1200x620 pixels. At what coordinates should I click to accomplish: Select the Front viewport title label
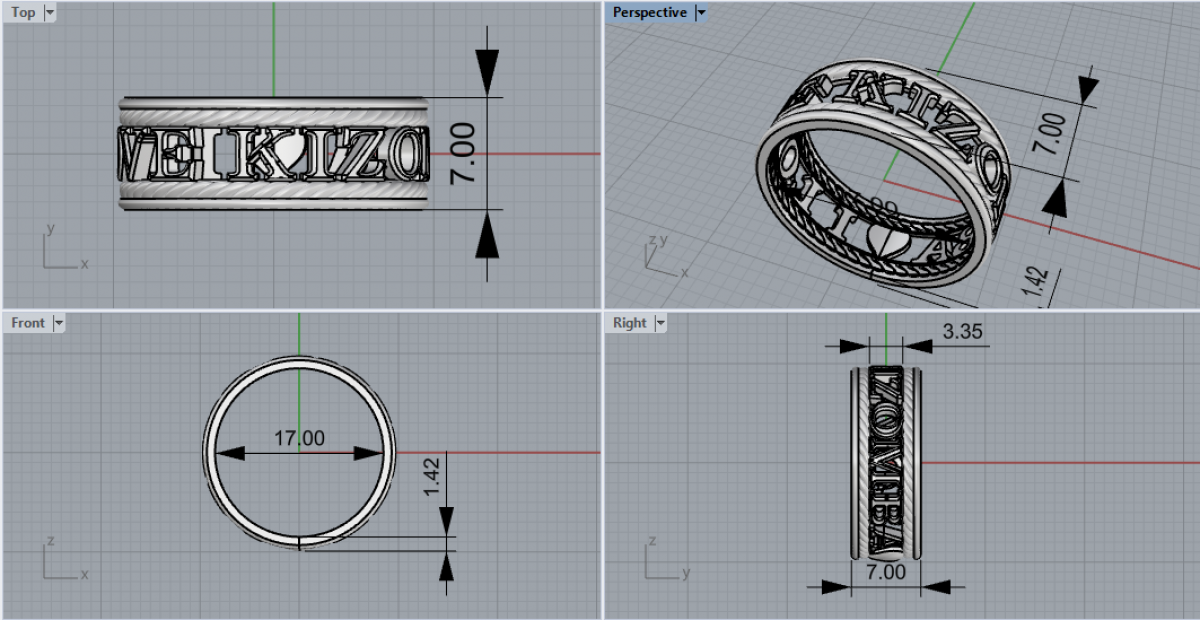coord(28,323)
